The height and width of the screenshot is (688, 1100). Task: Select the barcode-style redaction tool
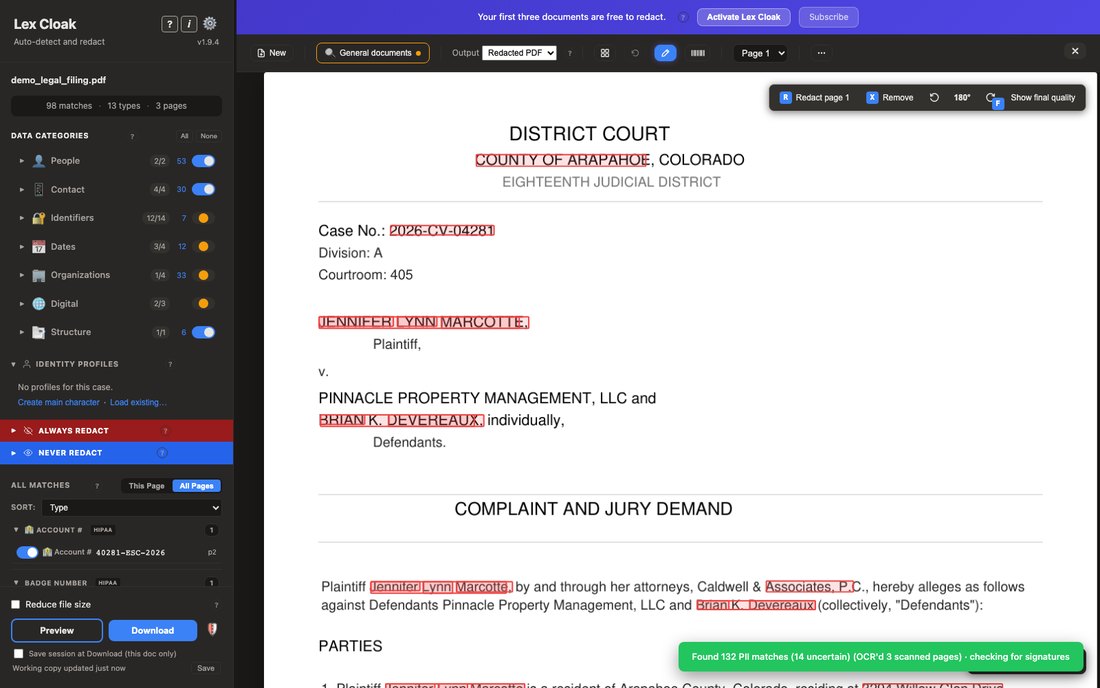[697, 53]
